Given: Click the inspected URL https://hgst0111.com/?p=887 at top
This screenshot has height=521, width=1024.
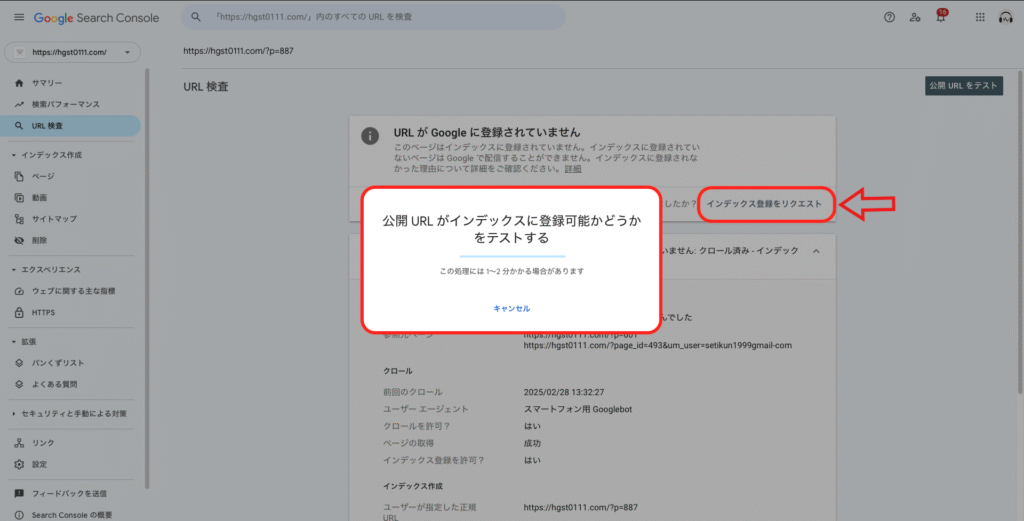Looking at the screenshot, I should point(238,51).
